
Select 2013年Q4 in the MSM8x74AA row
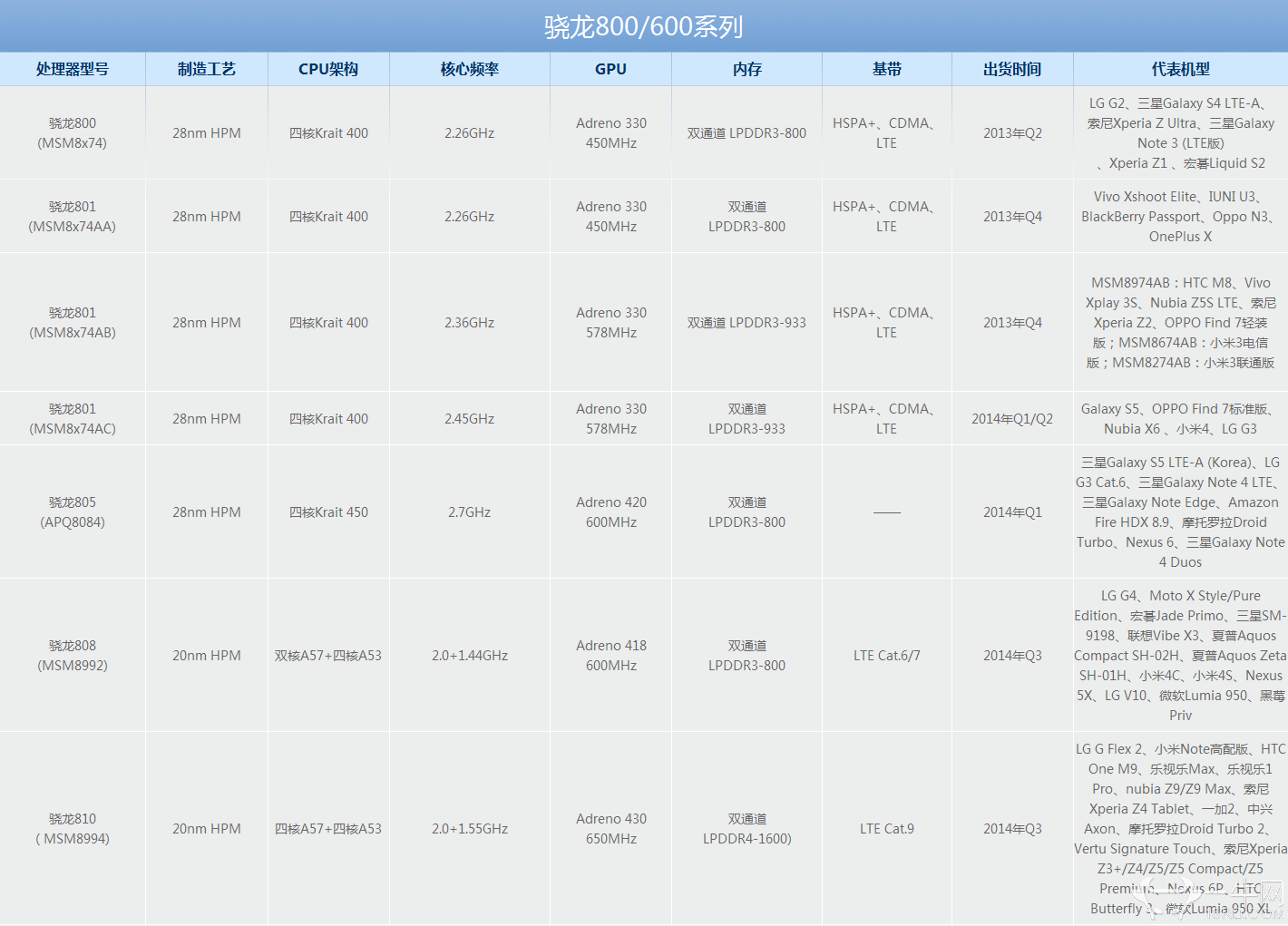1012,217
